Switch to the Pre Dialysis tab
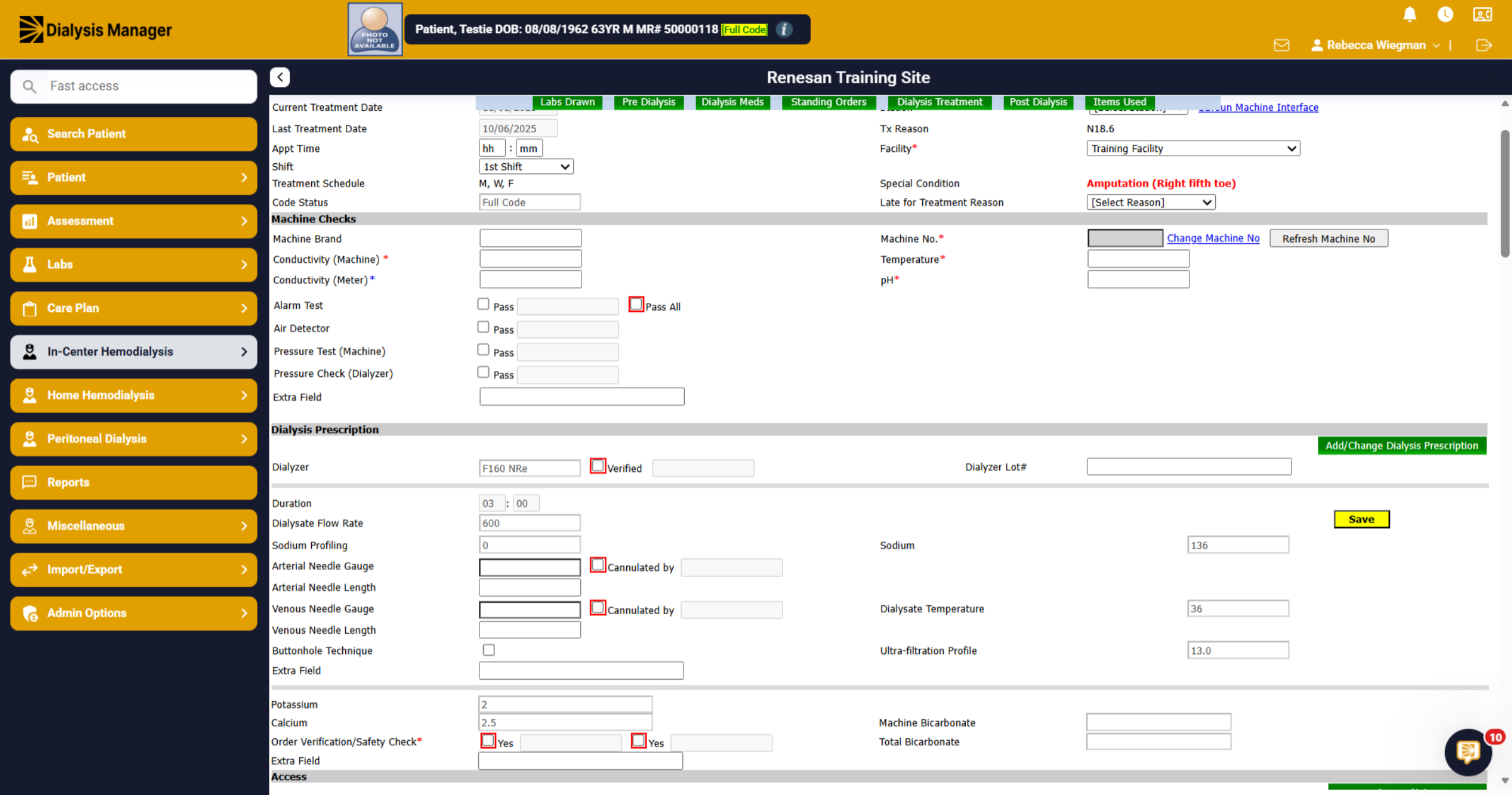Viewport: 1512px width, 795px height. [x=648, y=102]
